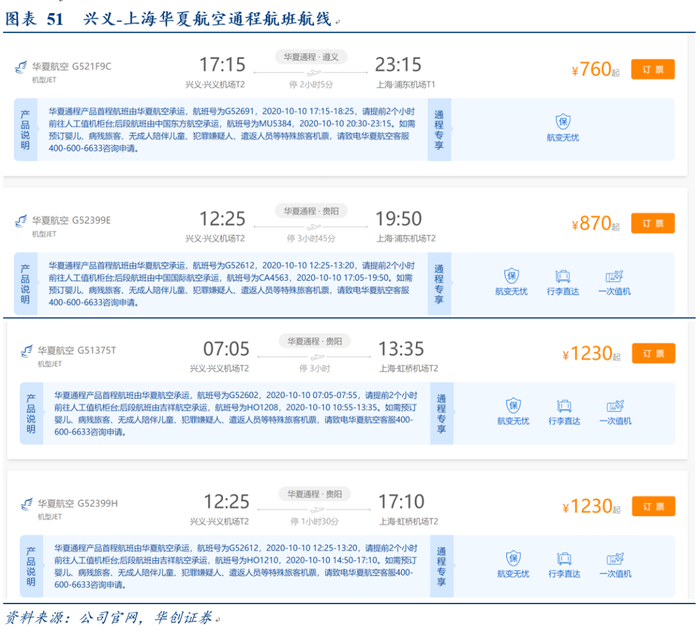The width and height of the screenshot is (700, 634).
Task: Click the 通程专享 label for flight G521F9C
Action: click(439, 129)
